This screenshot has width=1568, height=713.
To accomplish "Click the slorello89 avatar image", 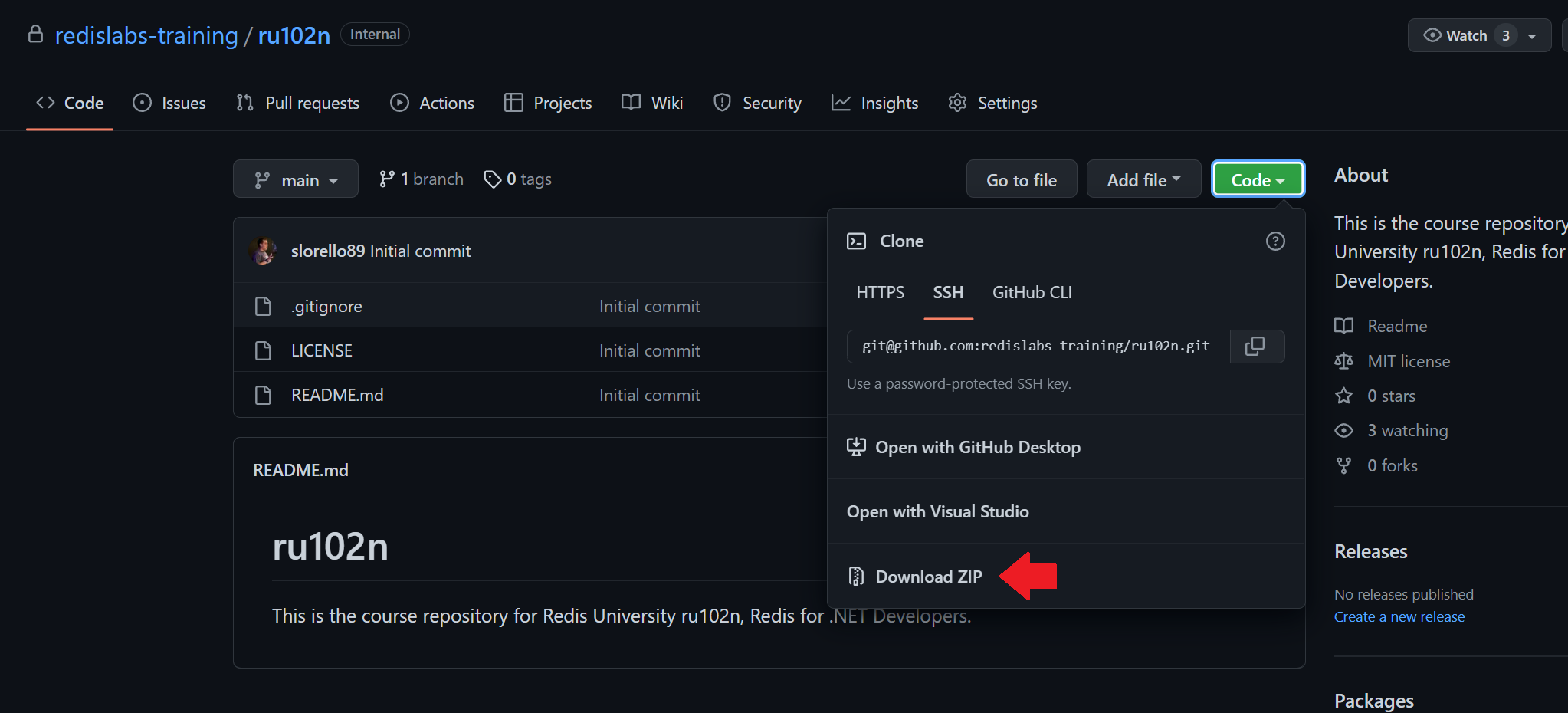I will [263, 251].
